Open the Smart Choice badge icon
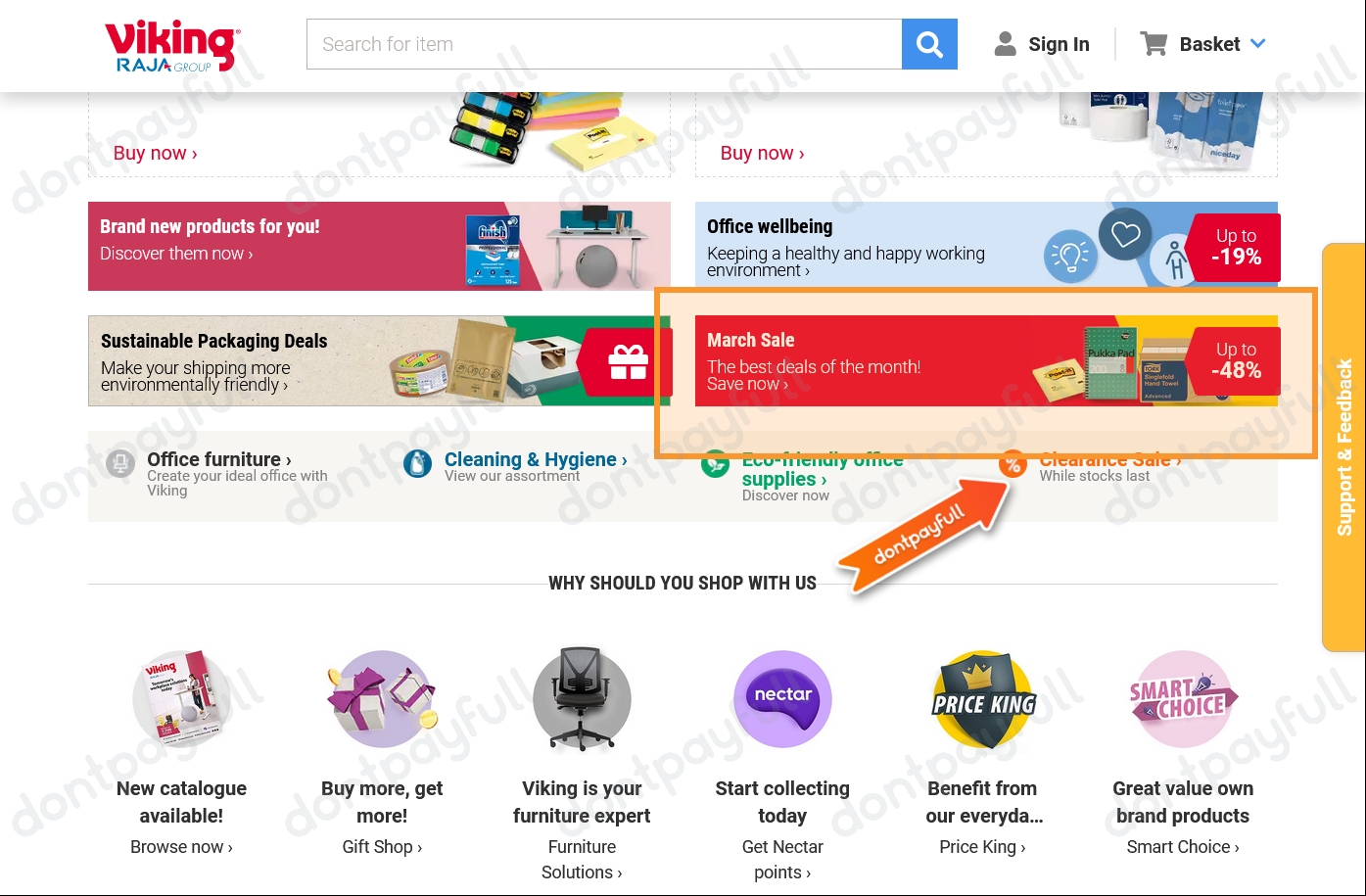Screen dimensions: 1366x896 [1183, 699]
